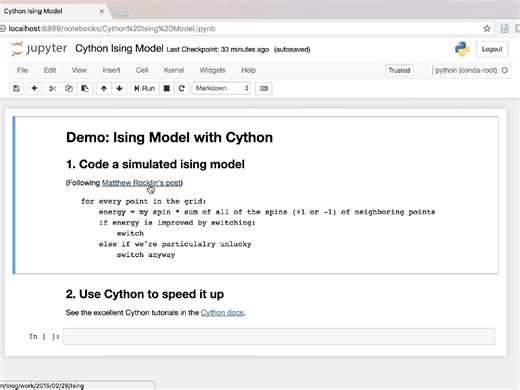Open the command palette keyboard icon
The image size is (520, 390).
coord(264,88)
